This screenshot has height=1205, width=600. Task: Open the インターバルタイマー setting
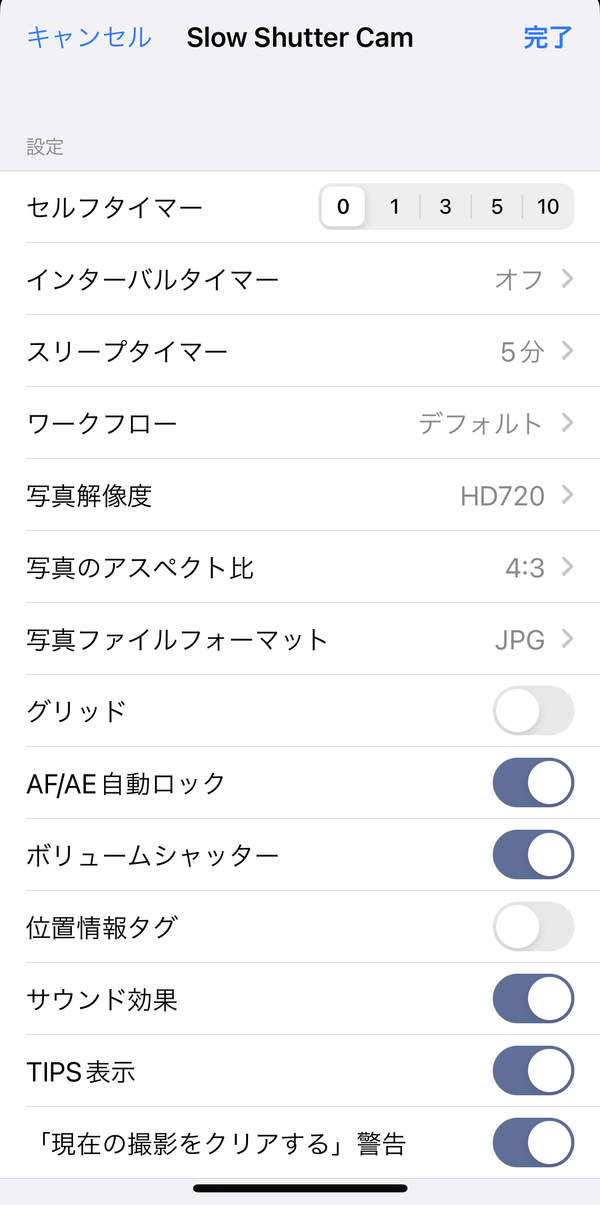click(x=300, y=279)
